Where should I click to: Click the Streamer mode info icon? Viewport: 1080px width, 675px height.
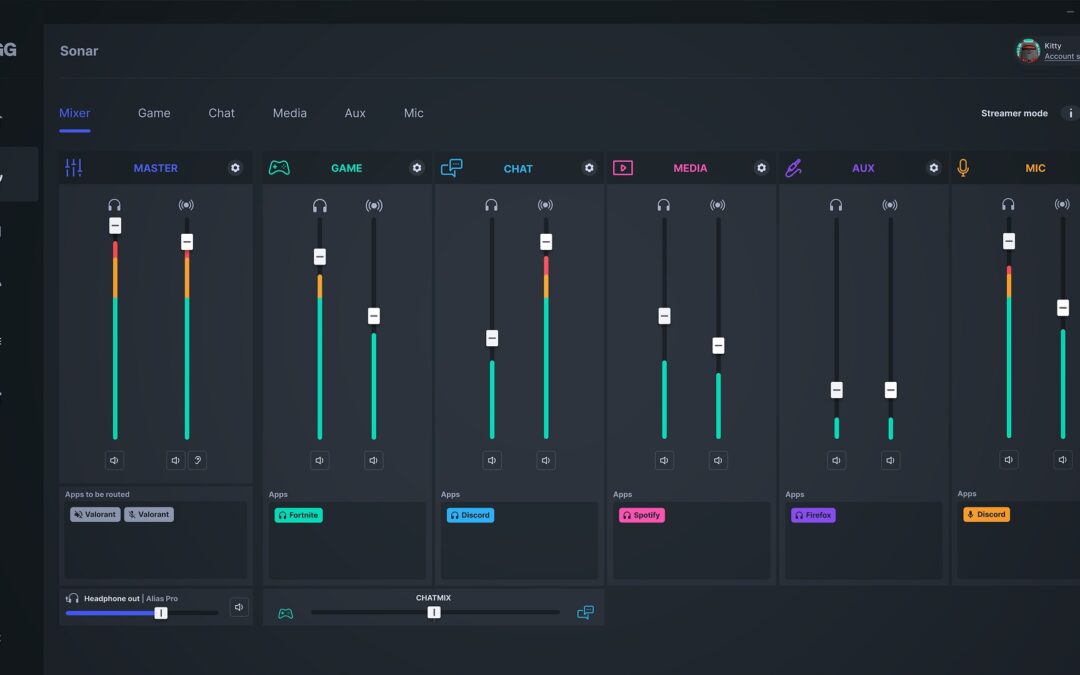click(x=1069, y=113)
